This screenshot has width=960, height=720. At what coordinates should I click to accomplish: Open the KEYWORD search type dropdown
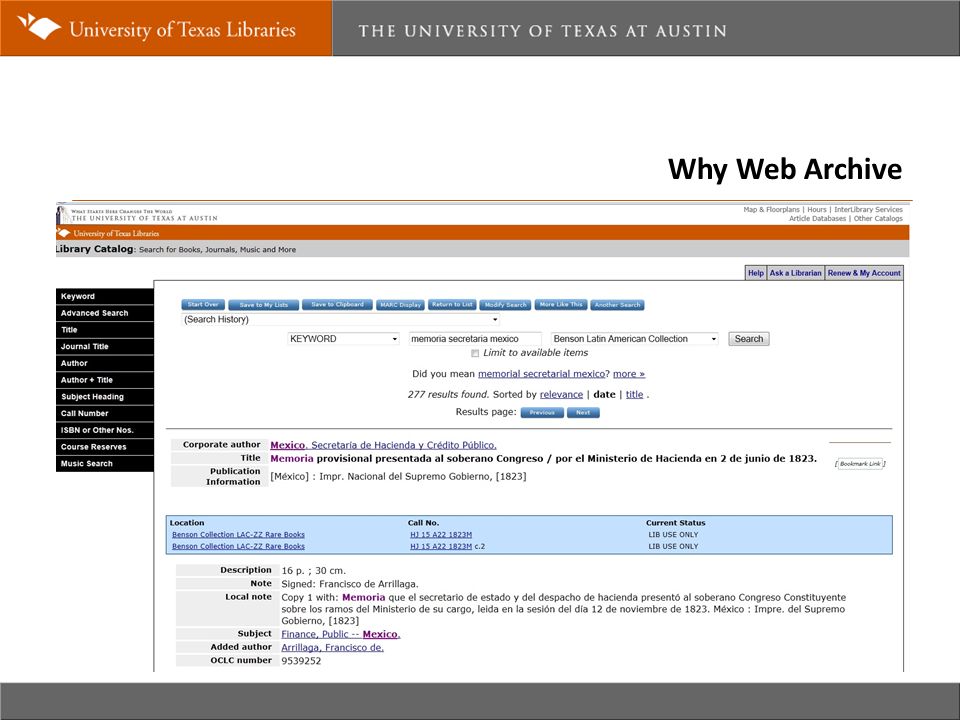[343, 339]
